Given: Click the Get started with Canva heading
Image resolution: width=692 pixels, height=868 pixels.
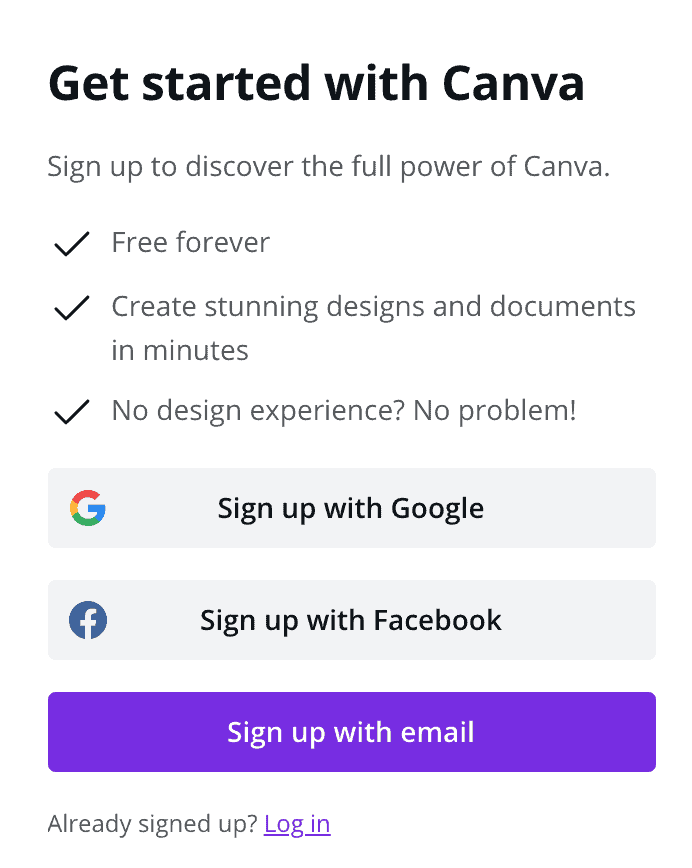Looking at the screenshot, I should pos(316,84).
